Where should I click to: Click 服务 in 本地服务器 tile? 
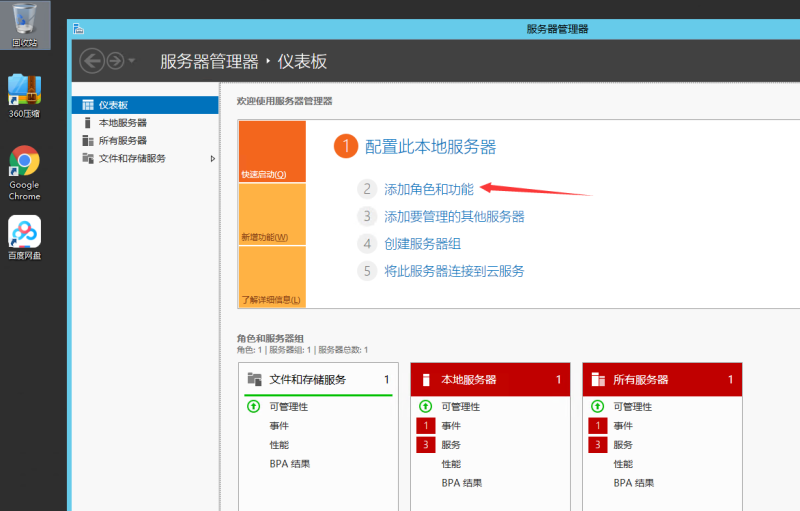click(x=451, y=445)
